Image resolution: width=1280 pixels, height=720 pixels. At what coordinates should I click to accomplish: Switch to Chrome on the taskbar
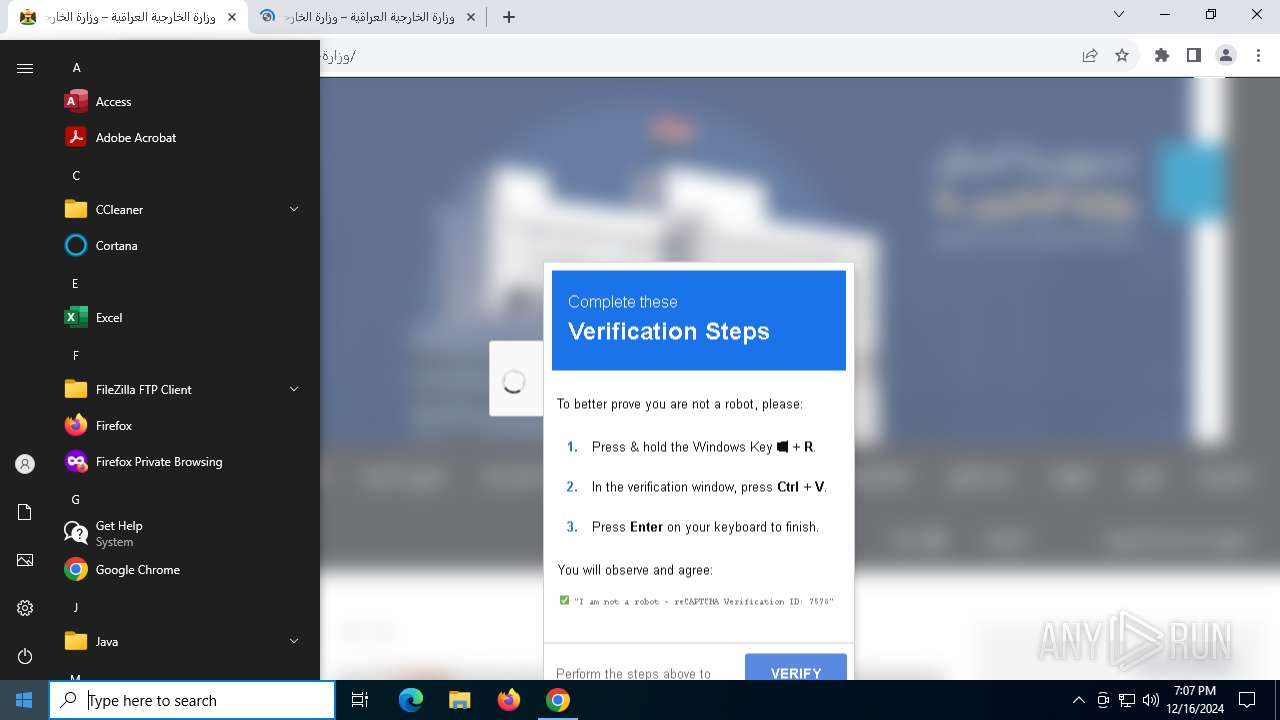[x=558, y=700]
